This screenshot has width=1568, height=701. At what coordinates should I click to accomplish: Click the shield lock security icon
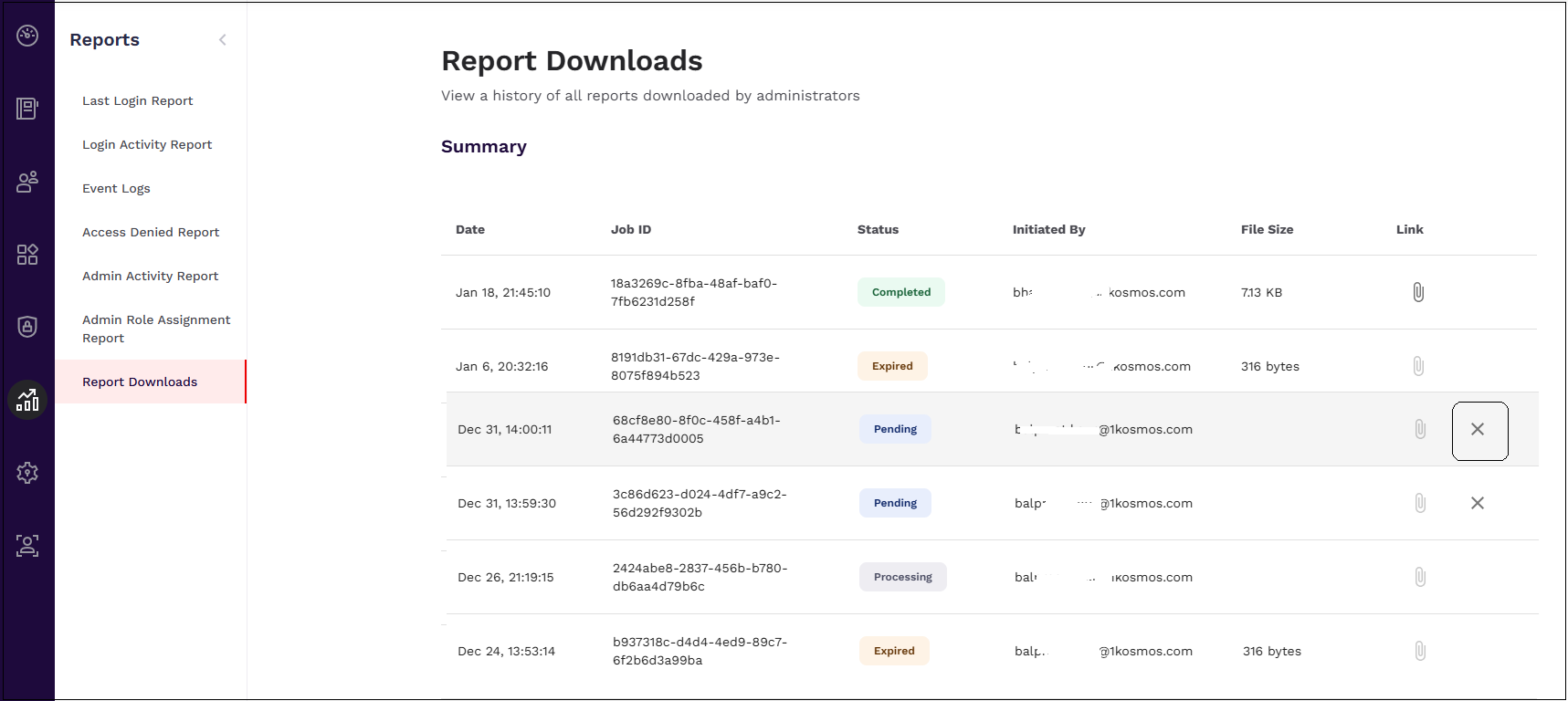pos(27,327)
